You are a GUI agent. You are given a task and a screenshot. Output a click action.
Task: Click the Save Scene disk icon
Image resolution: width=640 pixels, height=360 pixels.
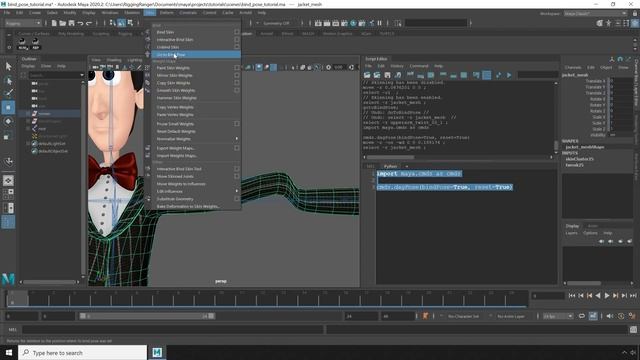(x=71, y=23)
